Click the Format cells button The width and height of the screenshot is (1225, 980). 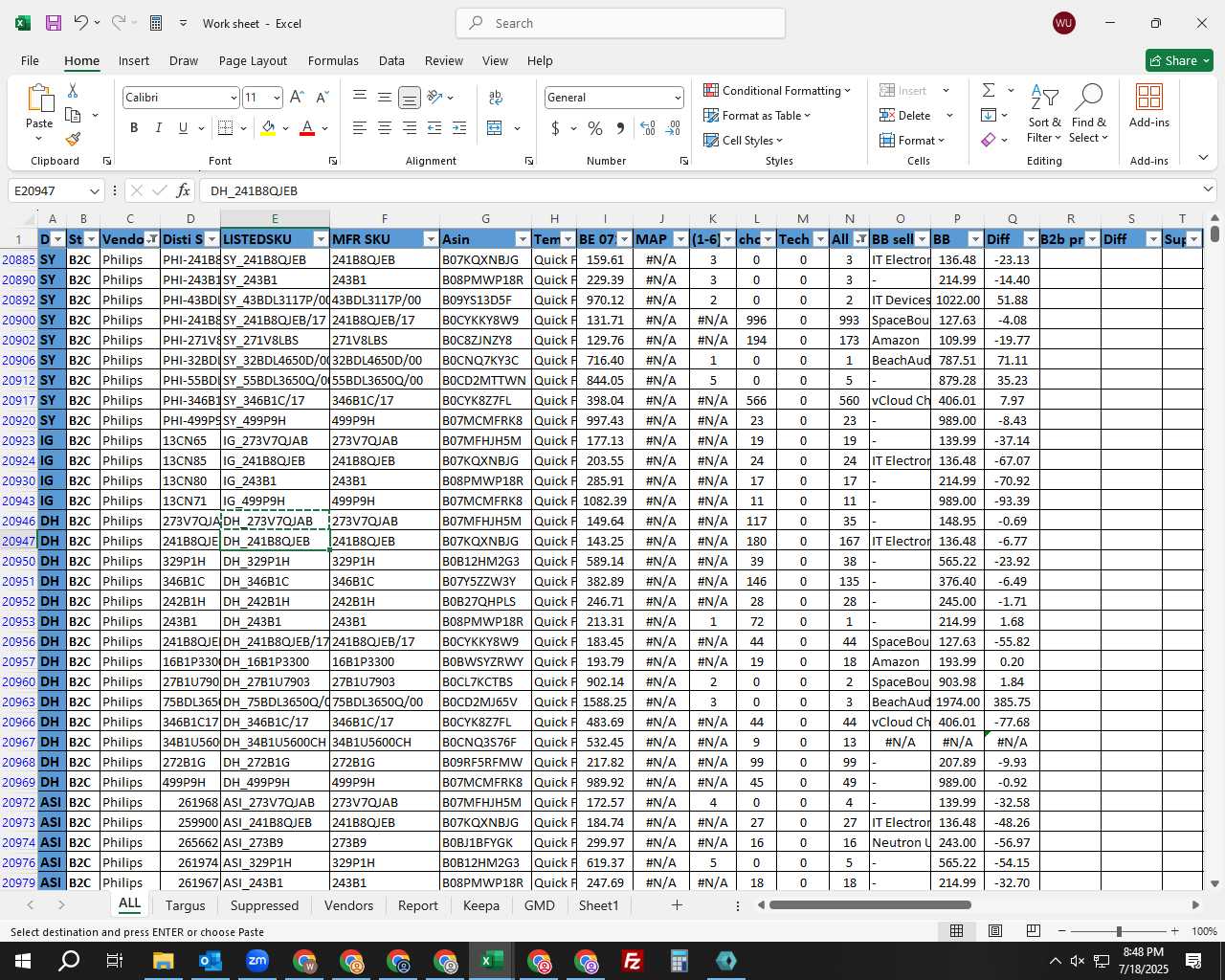tap(913, 140)
